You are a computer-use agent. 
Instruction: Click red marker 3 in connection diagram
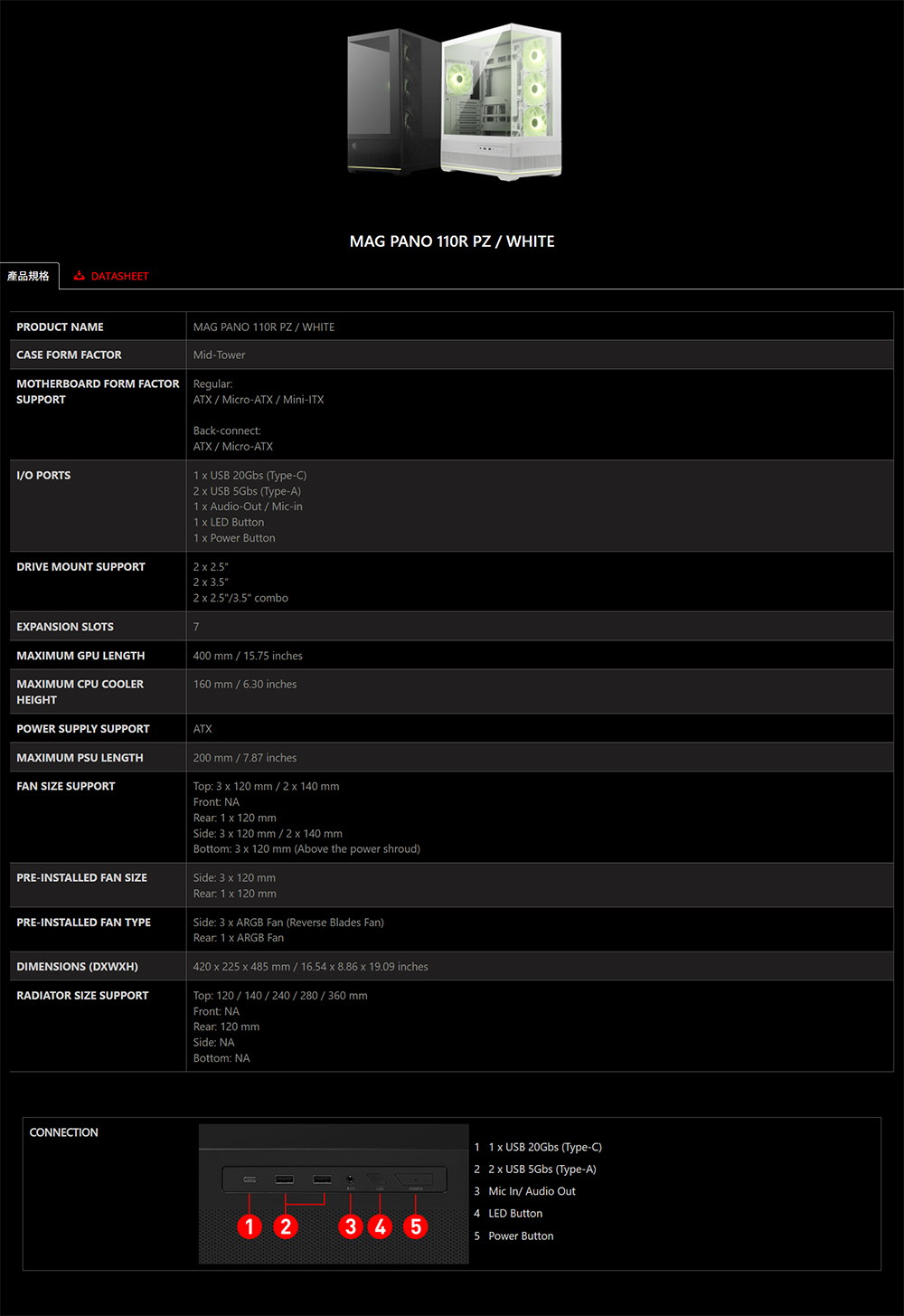point(351,1226)
